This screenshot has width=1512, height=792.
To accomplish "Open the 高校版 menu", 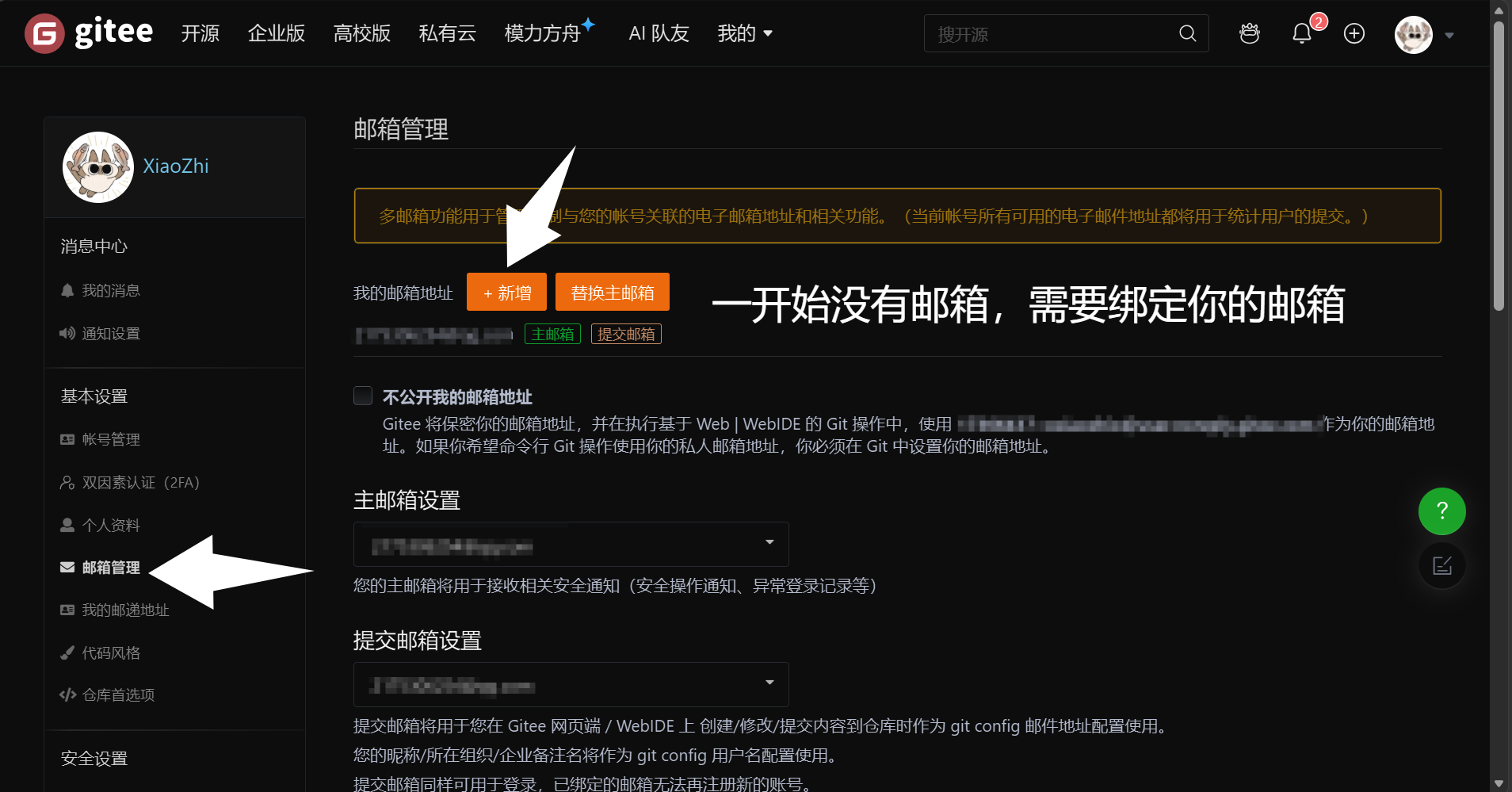I will [x=362, y=33].
